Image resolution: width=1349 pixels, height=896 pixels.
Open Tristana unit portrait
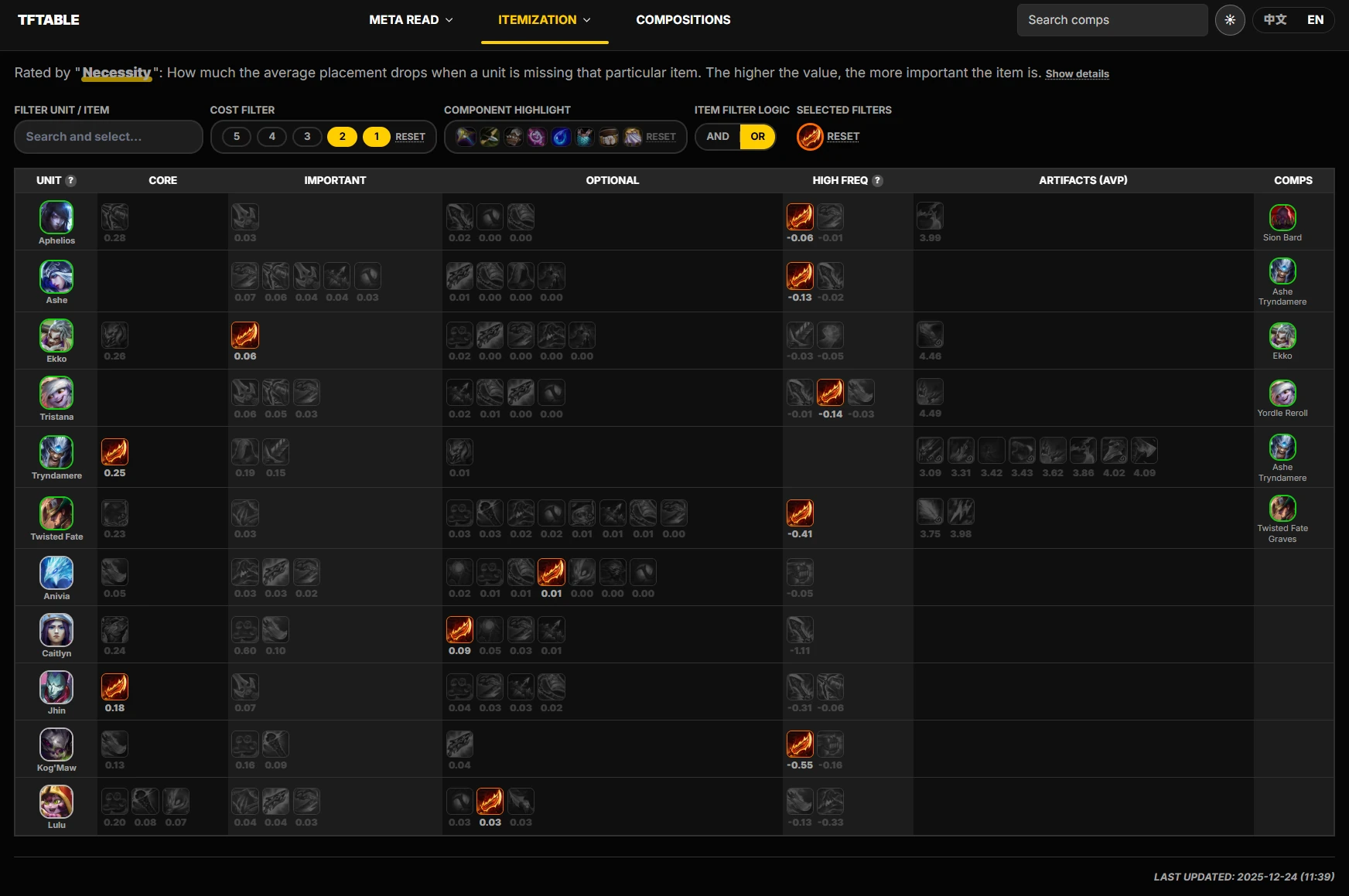tap(56, 393)
